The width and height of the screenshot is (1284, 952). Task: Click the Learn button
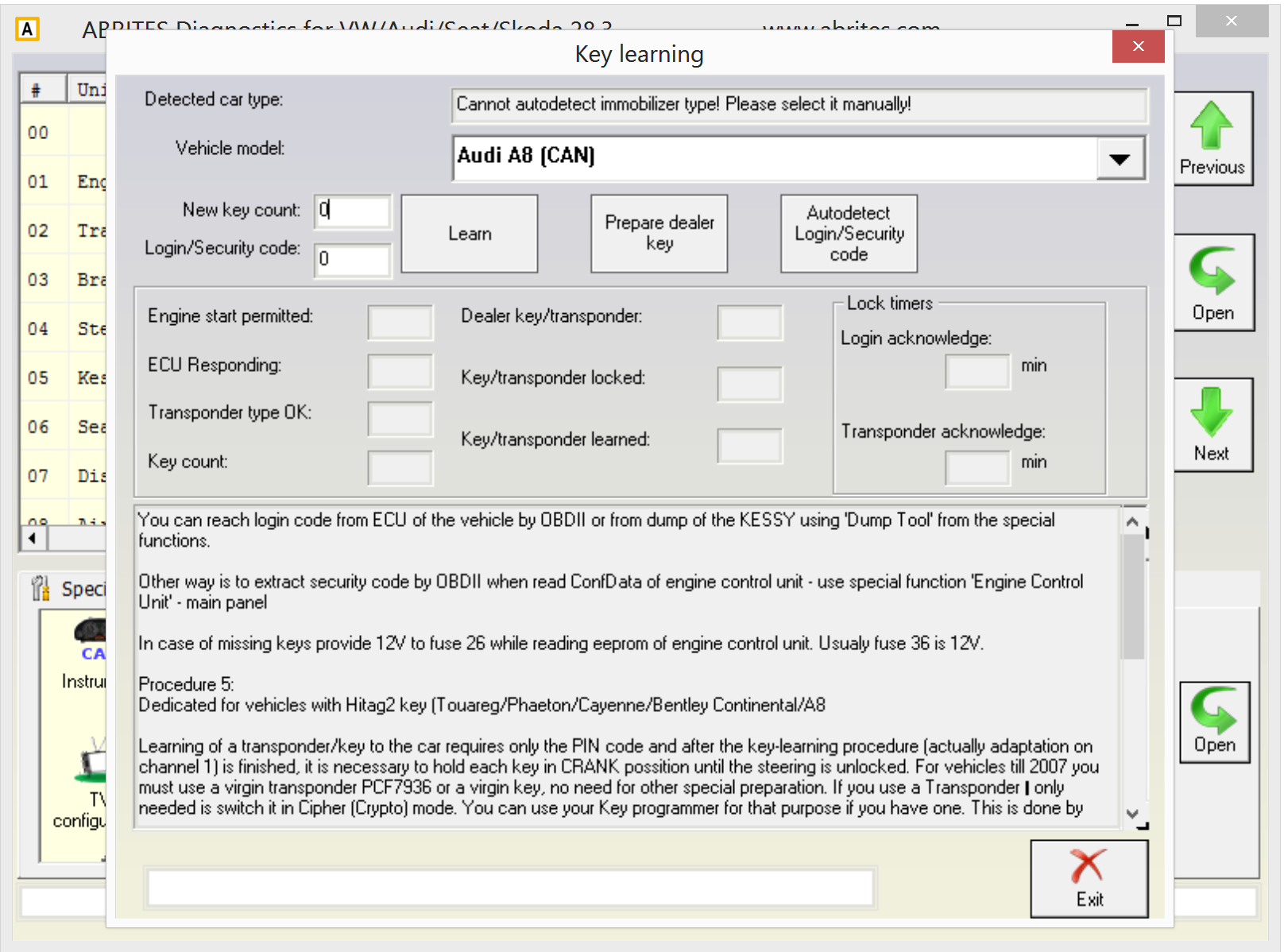pos(470,234)
